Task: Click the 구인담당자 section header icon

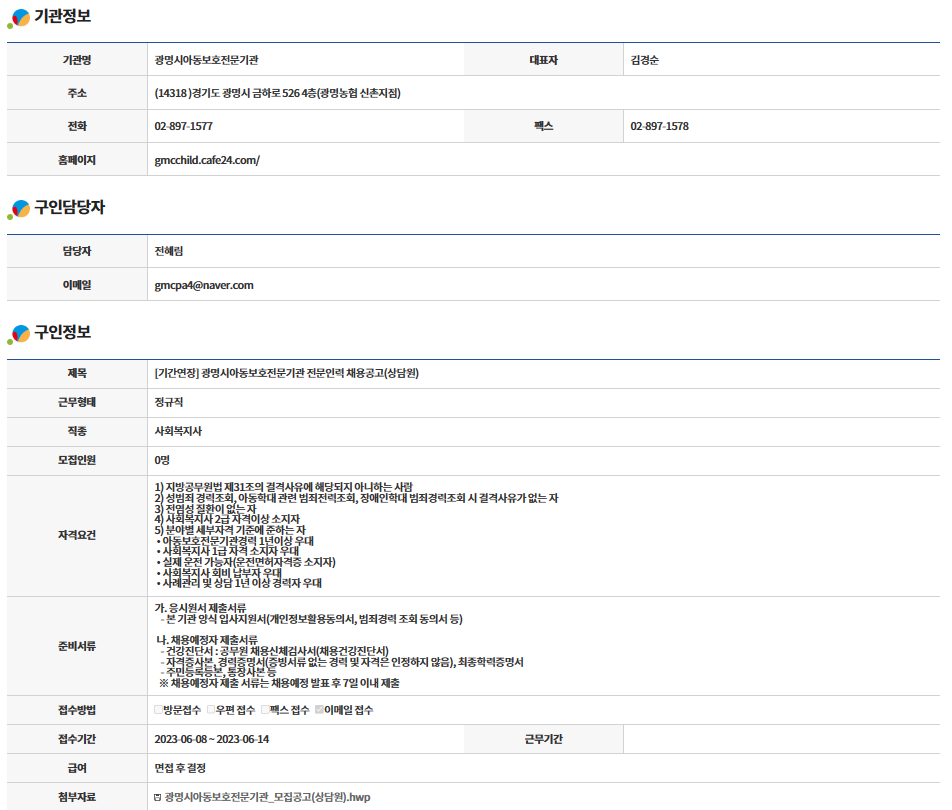Action: pyautogui.click(x=19, y=209)
